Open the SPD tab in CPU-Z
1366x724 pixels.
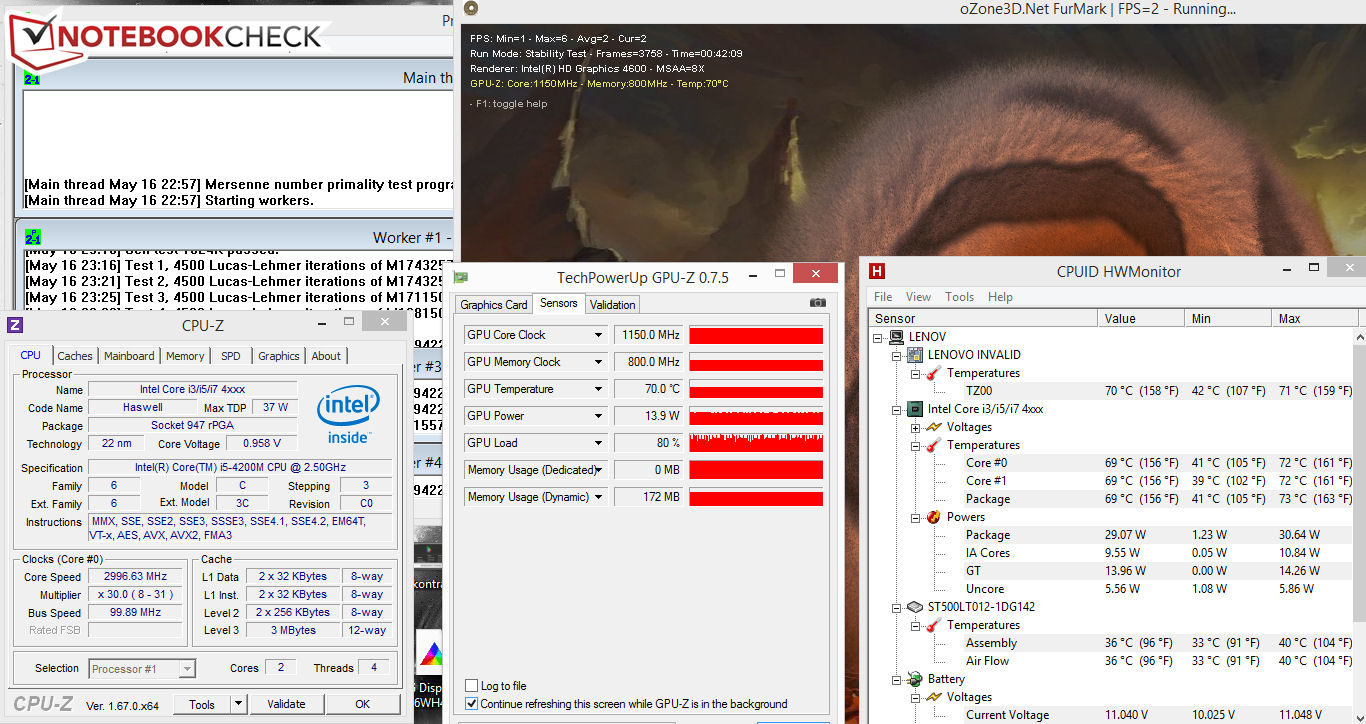pos(231,356)
